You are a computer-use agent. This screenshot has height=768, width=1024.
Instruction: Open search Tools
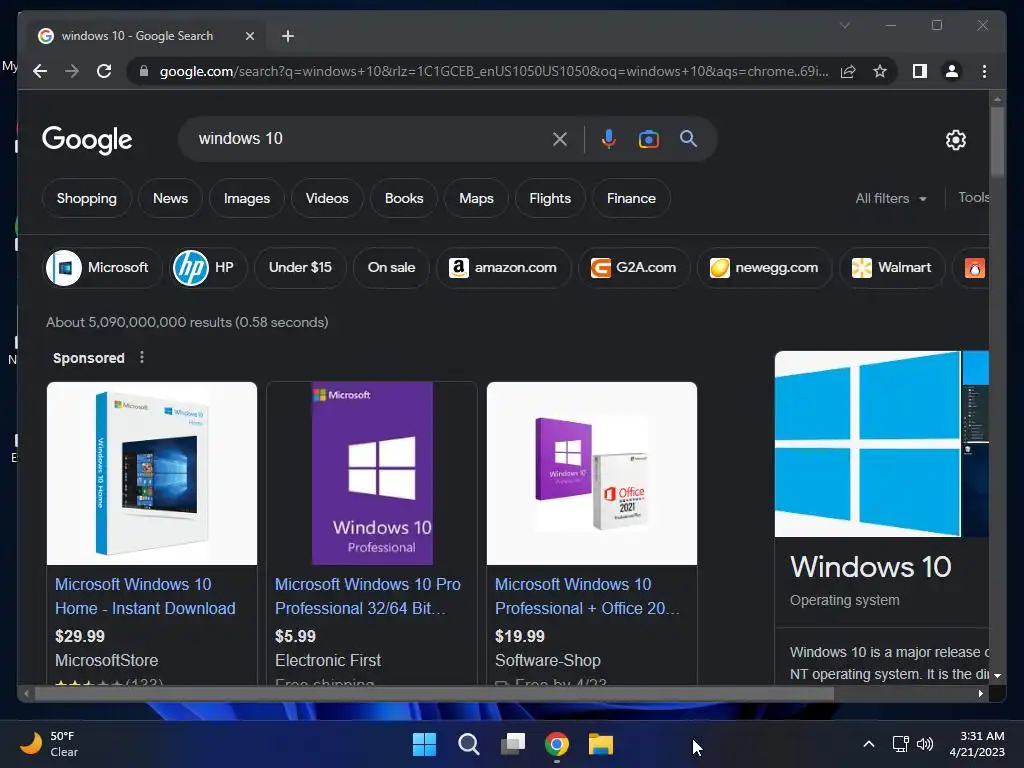(973, 198)
